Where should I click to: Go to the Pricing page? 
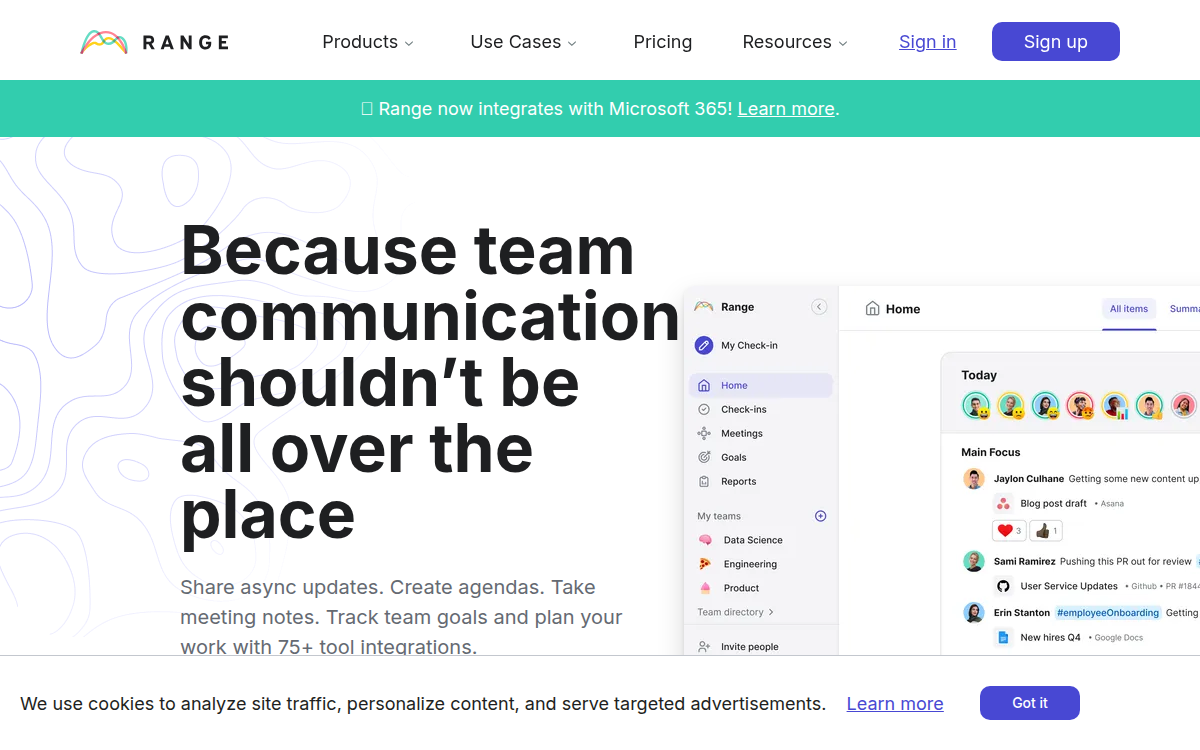coord(663,42)
